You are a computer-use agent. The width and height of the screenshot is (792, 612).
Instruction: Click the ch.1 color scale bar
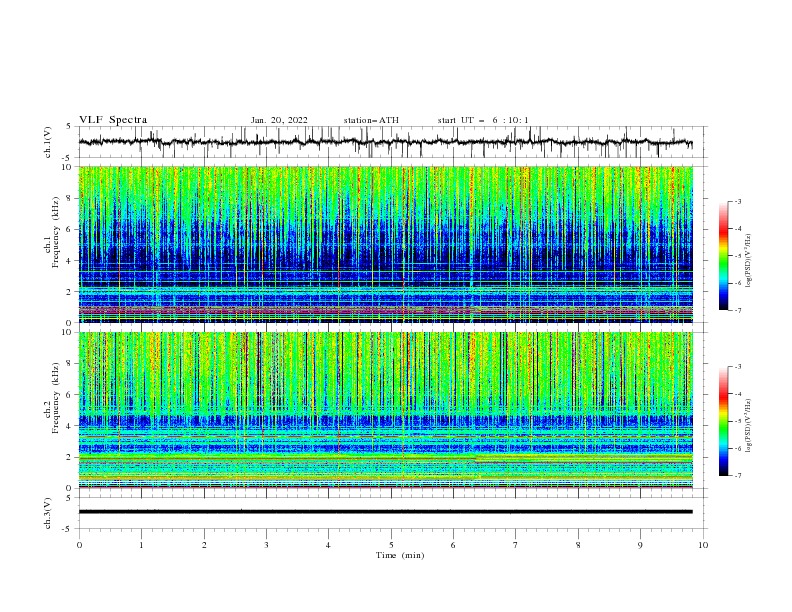pos(723,255)
